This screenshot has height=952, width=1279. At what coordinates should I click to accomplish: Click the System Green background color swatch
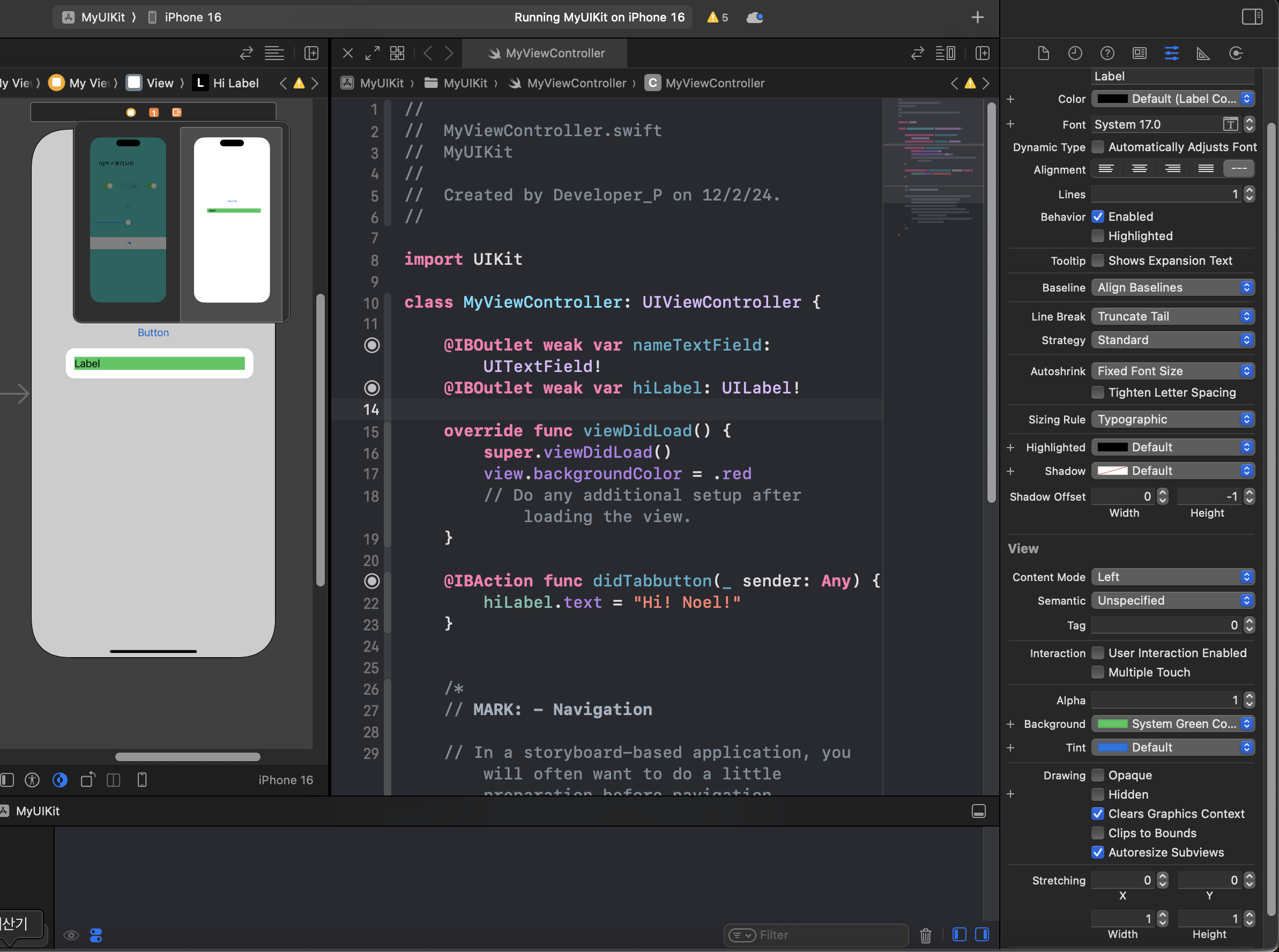(x=1112, y=724)
